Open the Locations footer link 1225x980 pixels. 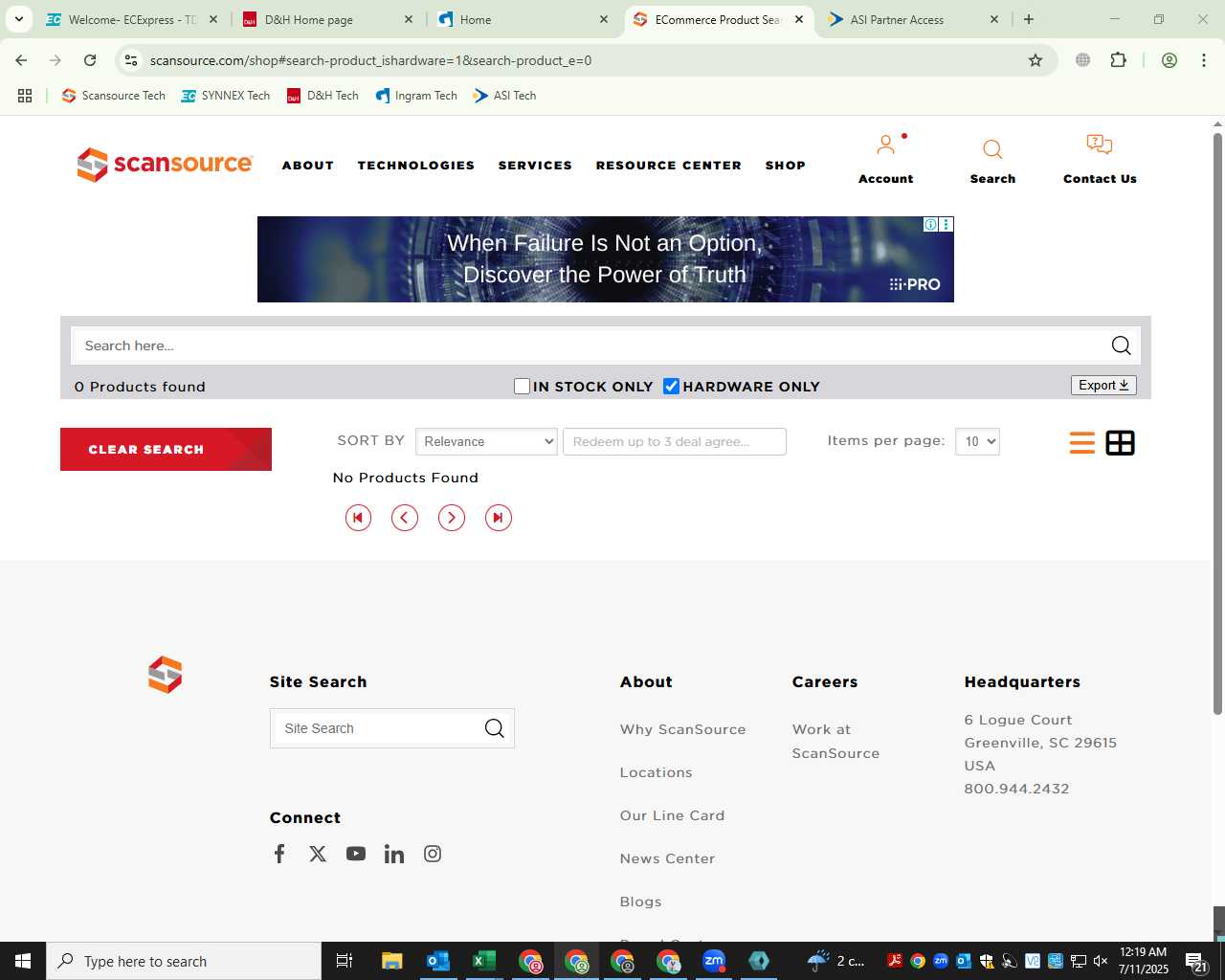click(656, 772)
